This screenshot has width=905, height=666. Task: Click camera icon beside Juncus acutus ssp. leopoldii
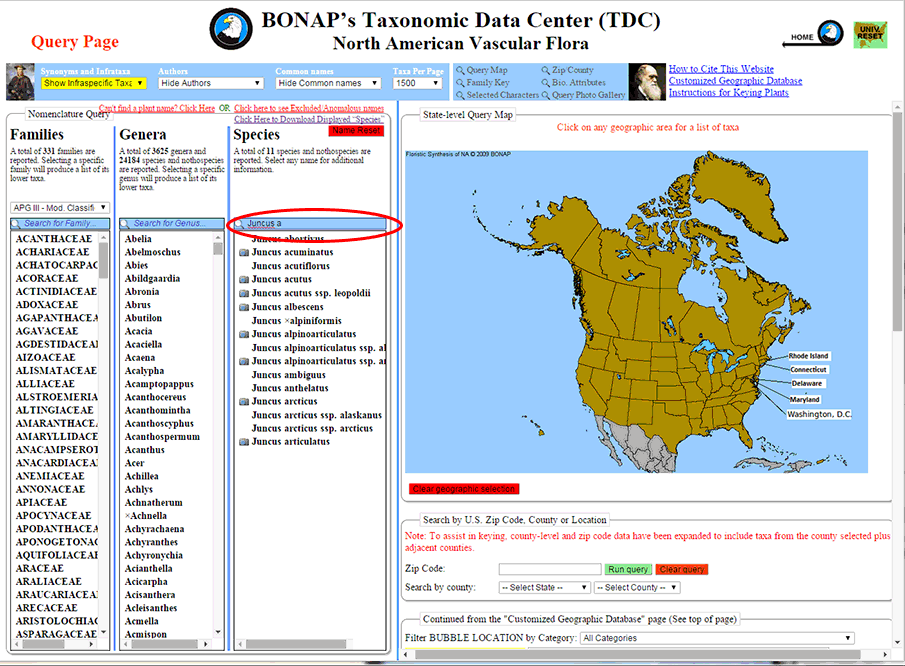(244, 293)
